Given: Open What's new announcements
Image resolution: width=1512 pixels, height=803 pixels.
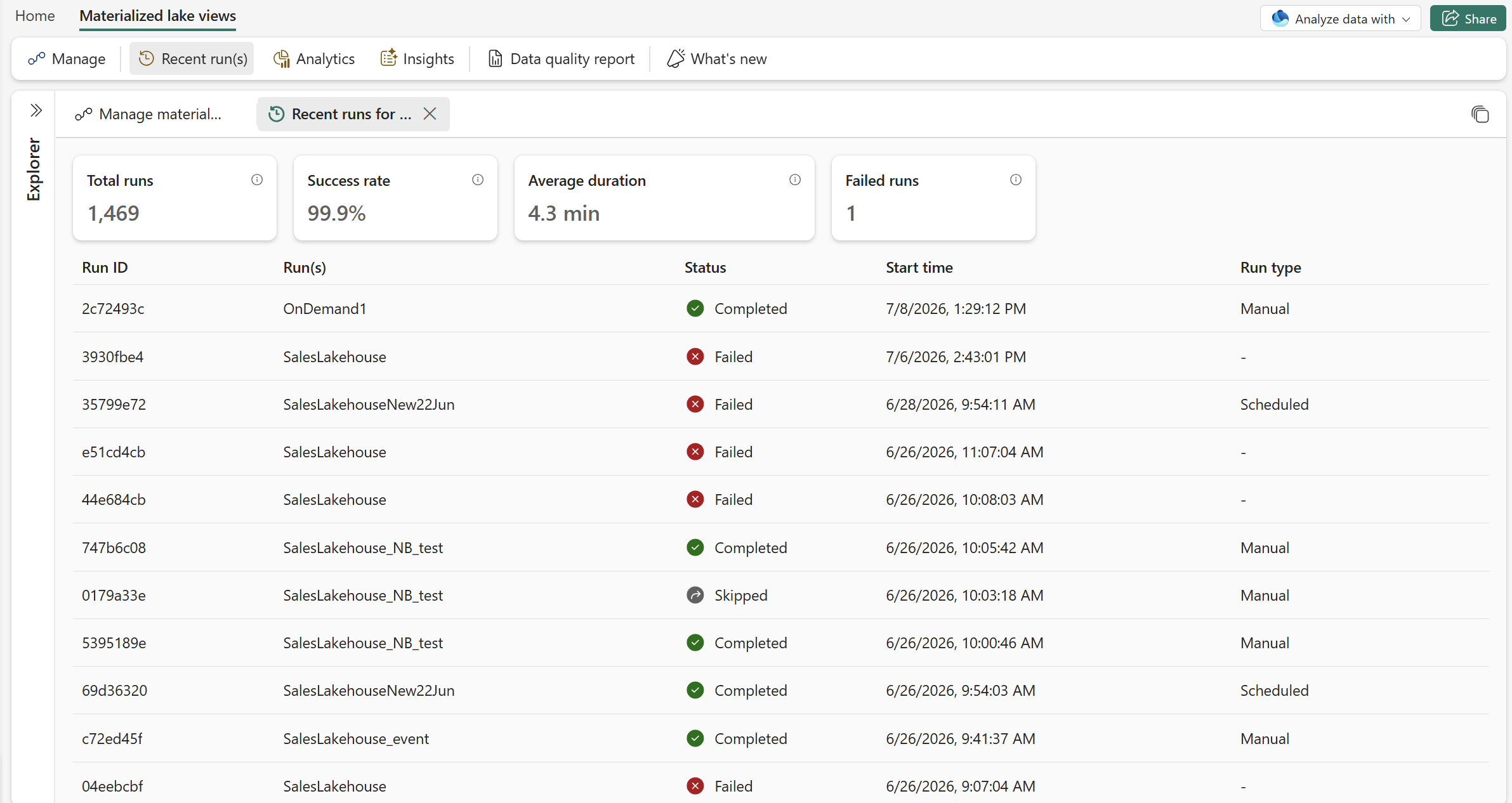Looking at the screenshot, I should [716, 59].
